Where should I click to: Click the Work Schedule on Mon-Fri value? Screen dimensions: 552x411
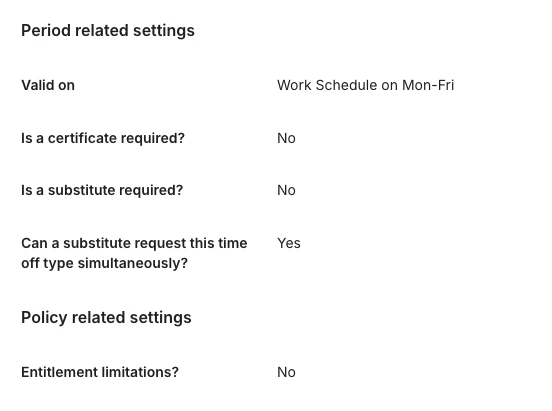click(x=365, y=85)
